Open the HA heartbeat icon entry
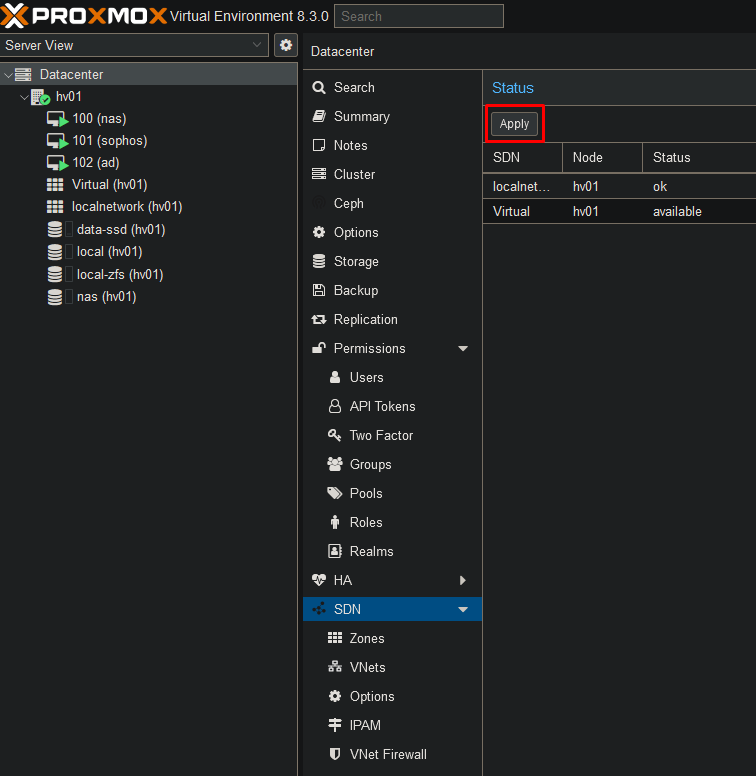Viewport: 756px width, 776px height. pyautogui.click(x=319, y=581)
